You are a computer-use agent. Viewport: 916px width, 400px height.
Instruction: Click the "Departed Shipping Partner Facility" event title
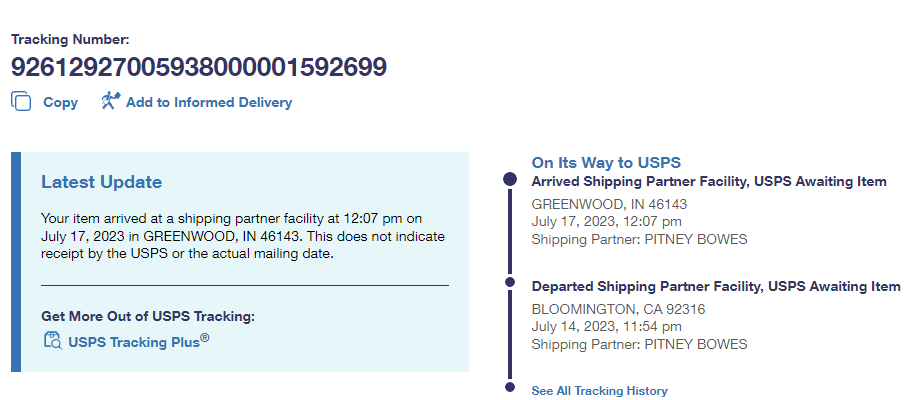coord(715,286)
